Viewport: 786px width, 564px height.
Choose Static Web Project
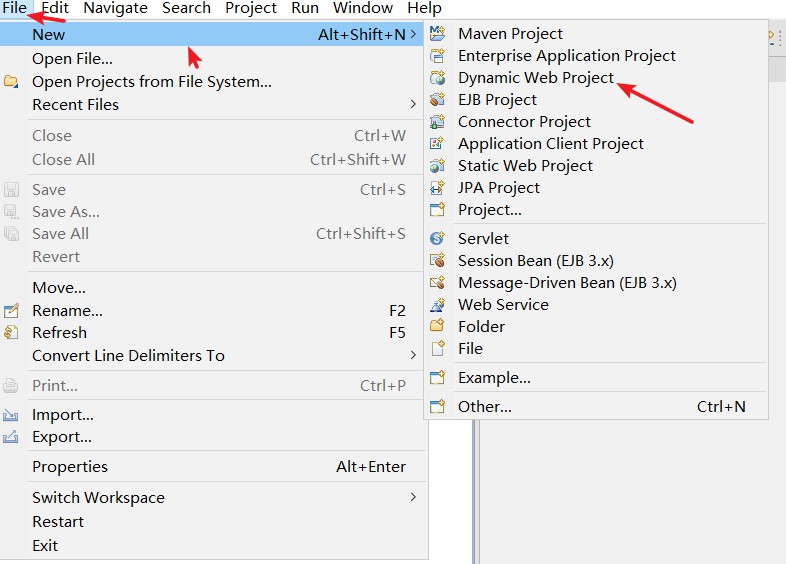pyautogui.click(x=525, y=165)
